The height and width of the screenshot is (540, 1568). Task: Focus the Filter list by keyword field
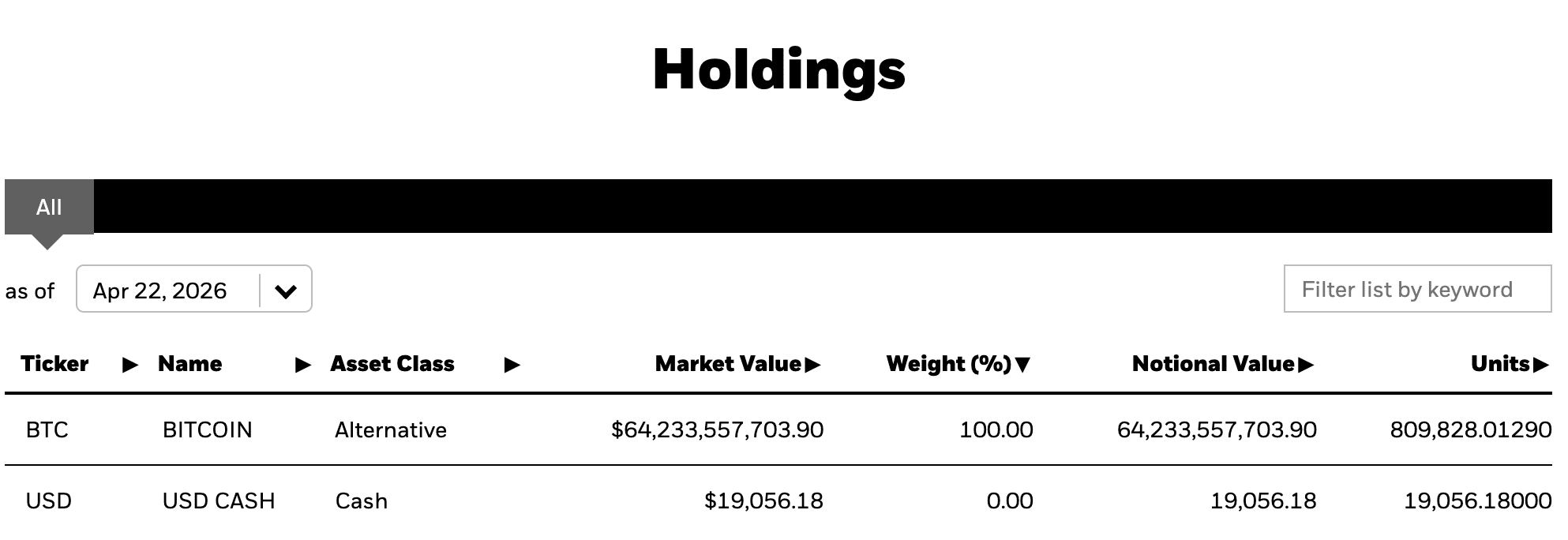coord(1416,290)
